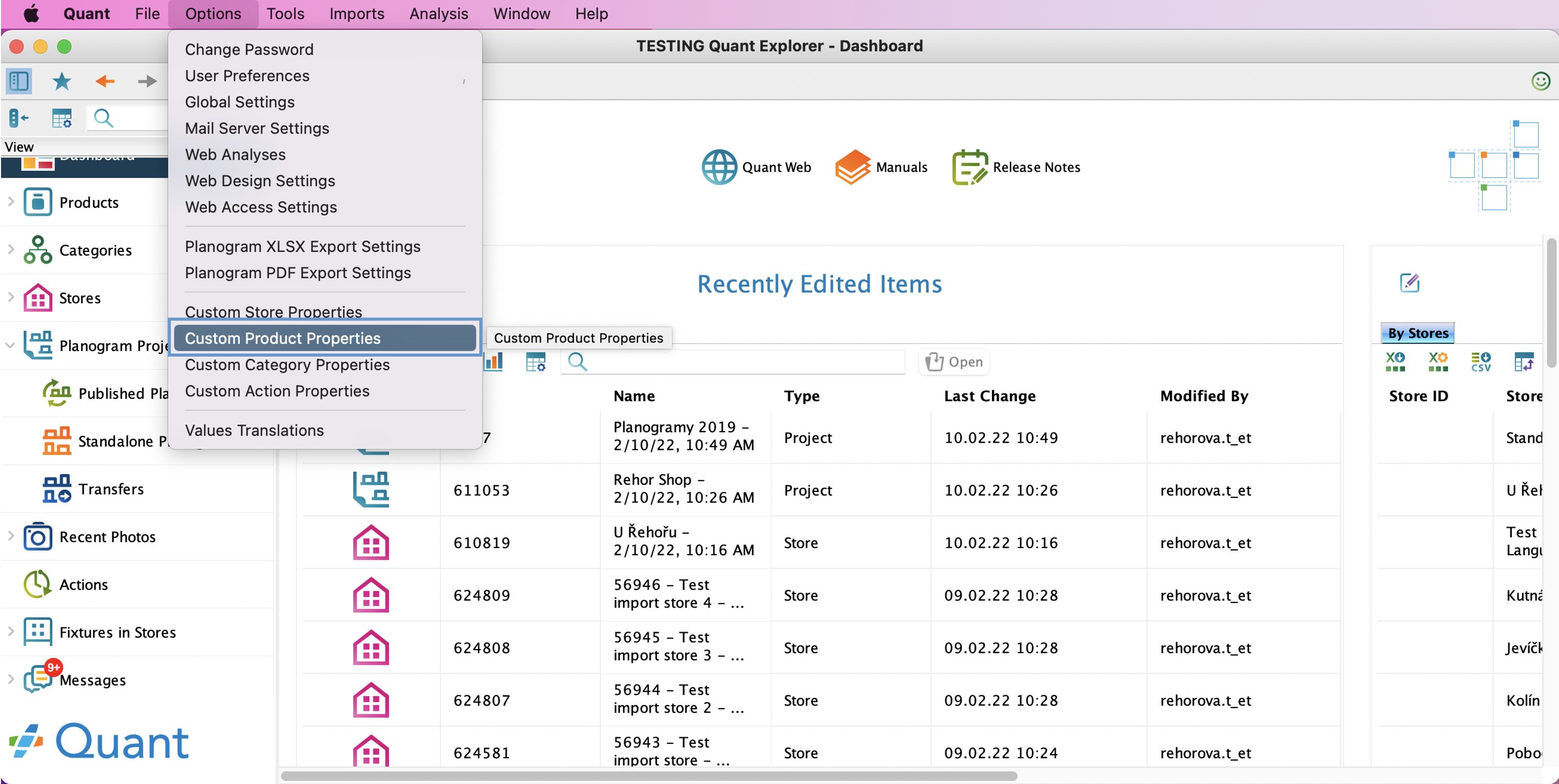The width and height of the screenshot is (1559, 784).
Task: Click the edit pencil icon in stores panel
Action: [1410, 283]
